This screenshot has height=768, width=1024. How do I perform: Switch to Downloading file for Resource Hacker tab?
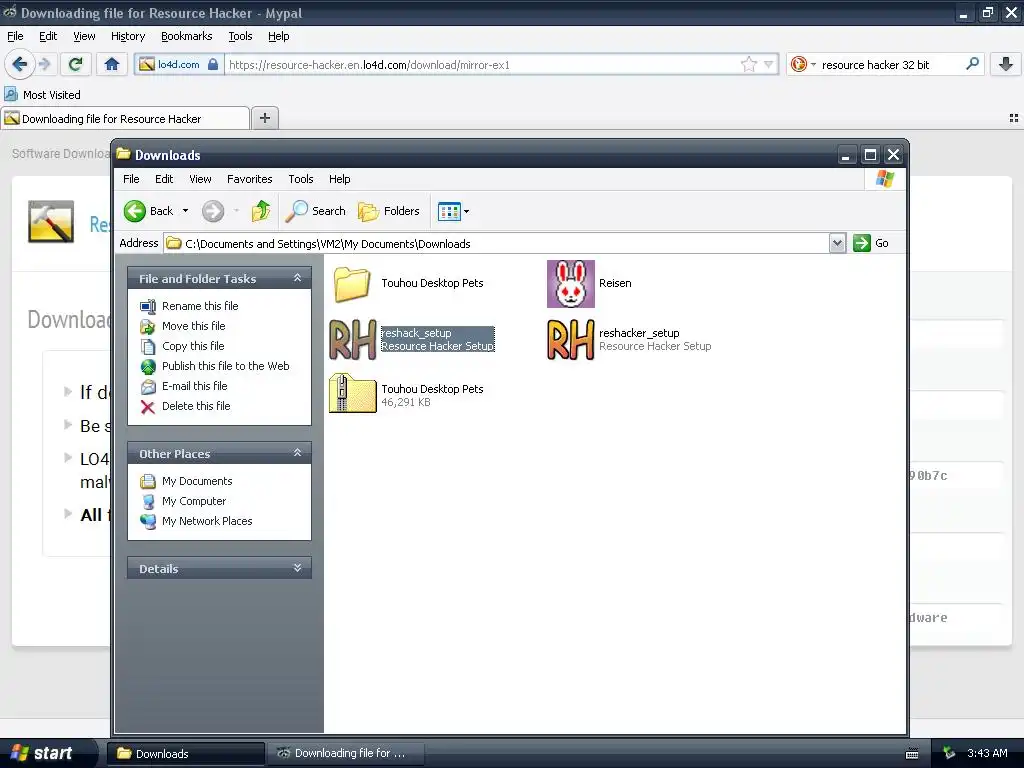[125, 118]
